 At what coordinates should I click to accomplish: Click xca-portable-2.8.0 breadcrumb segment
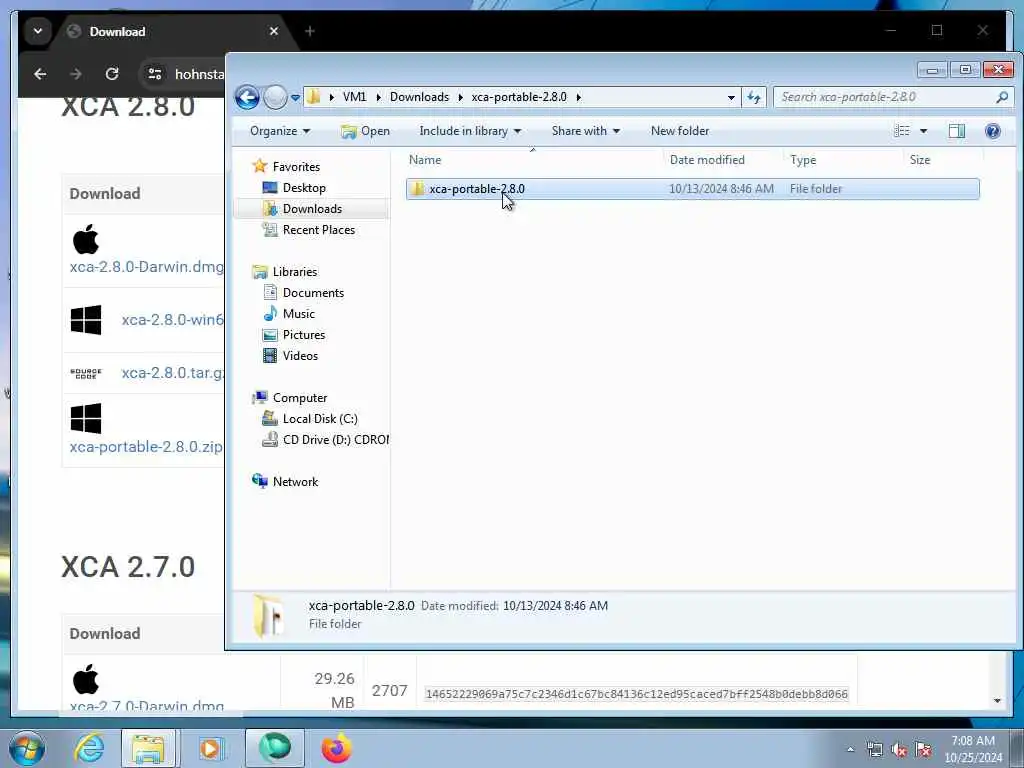(x=519, y=97)
